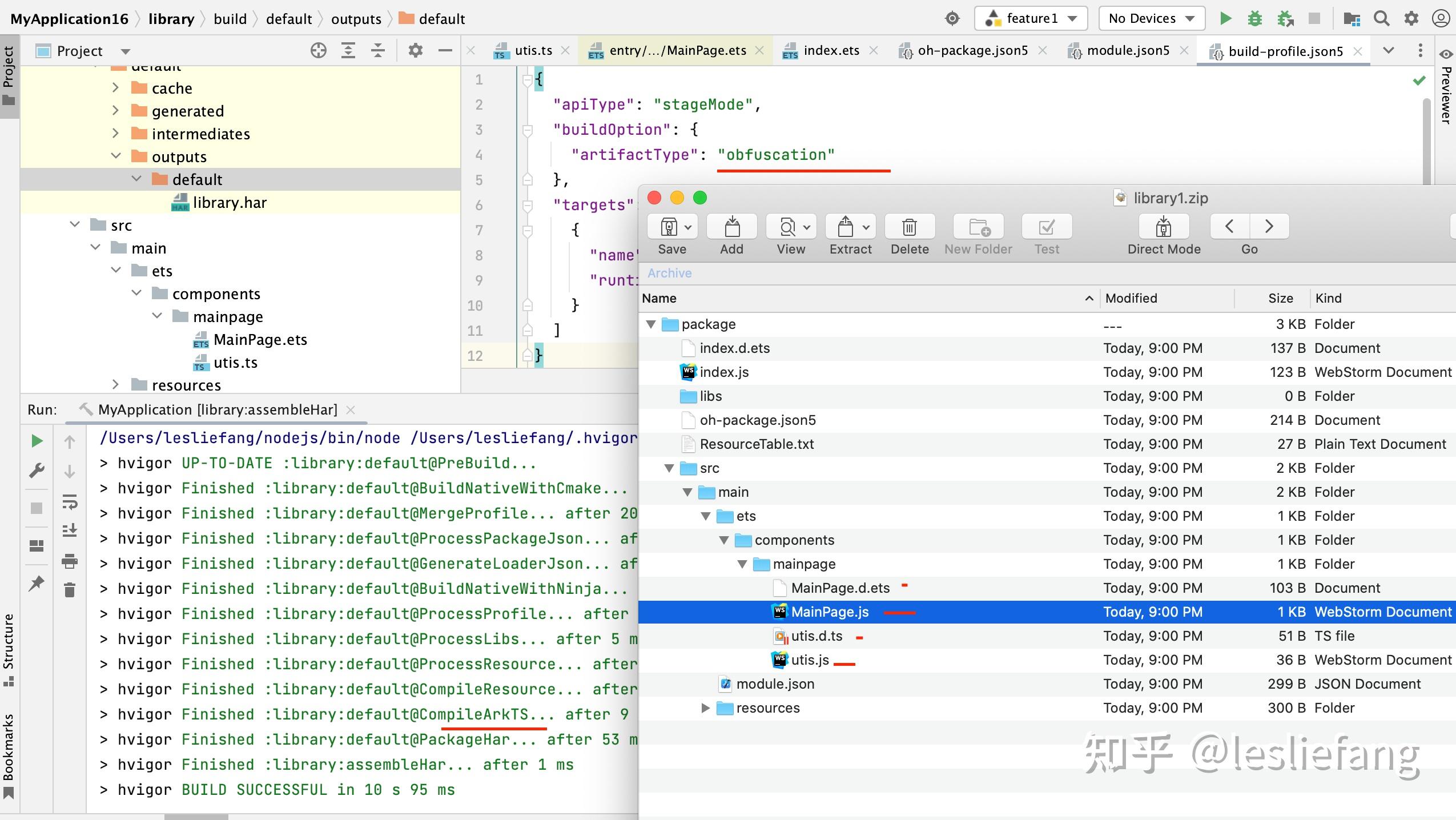This screenshot has width=1456, height=820.
Task: Open the Run panel wrench settings
Action: 37,471
